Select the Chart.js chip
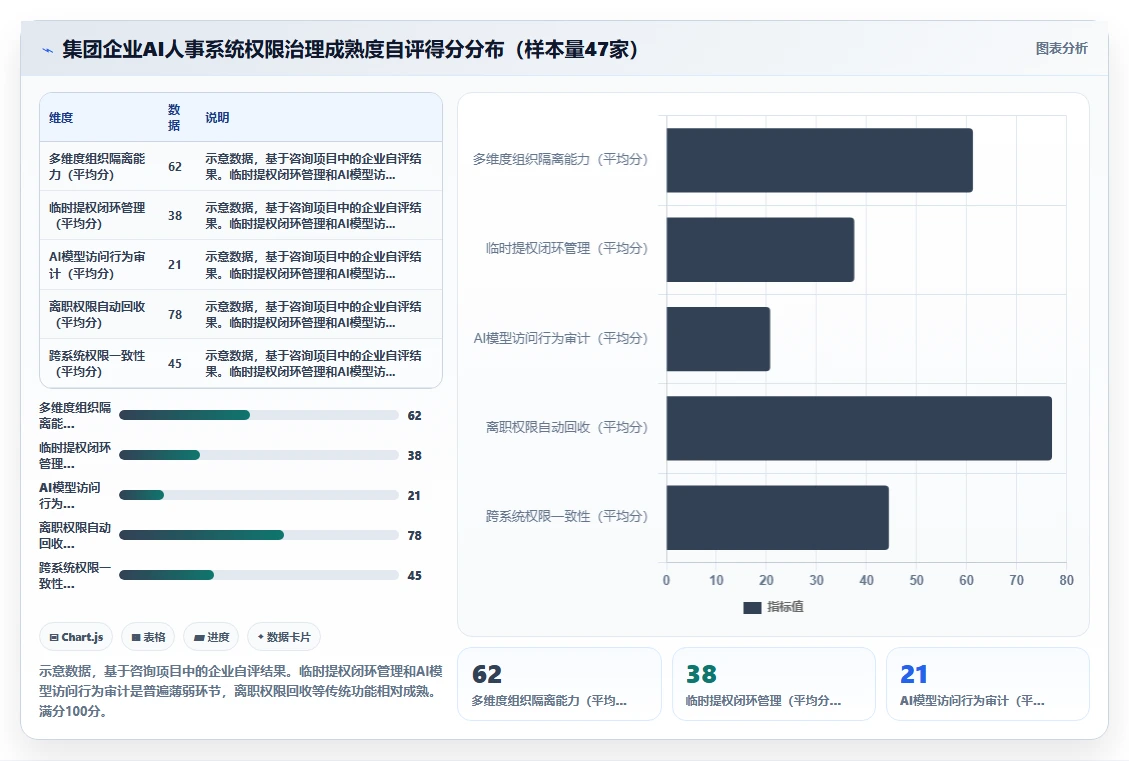The image size is (1129, 761). click(x=76, y=637)
